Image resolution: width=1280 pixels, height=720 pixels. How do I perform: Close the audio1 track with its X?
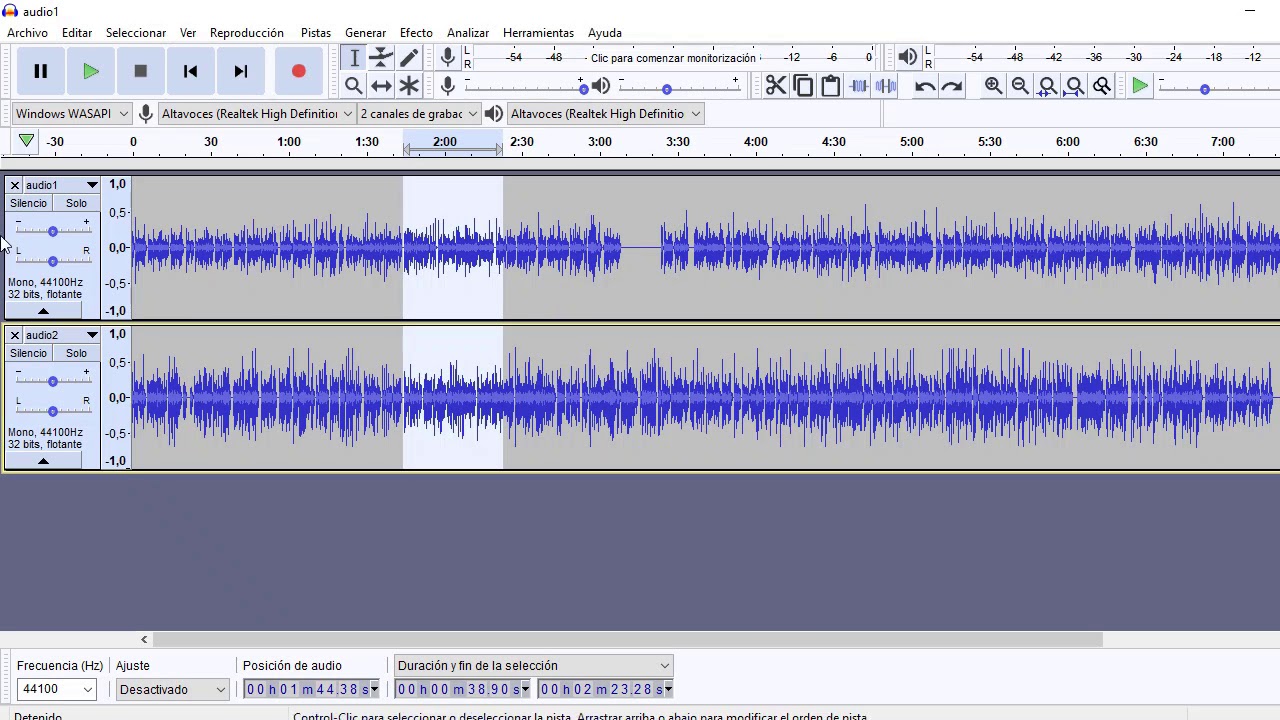click(x=14, y=185)
